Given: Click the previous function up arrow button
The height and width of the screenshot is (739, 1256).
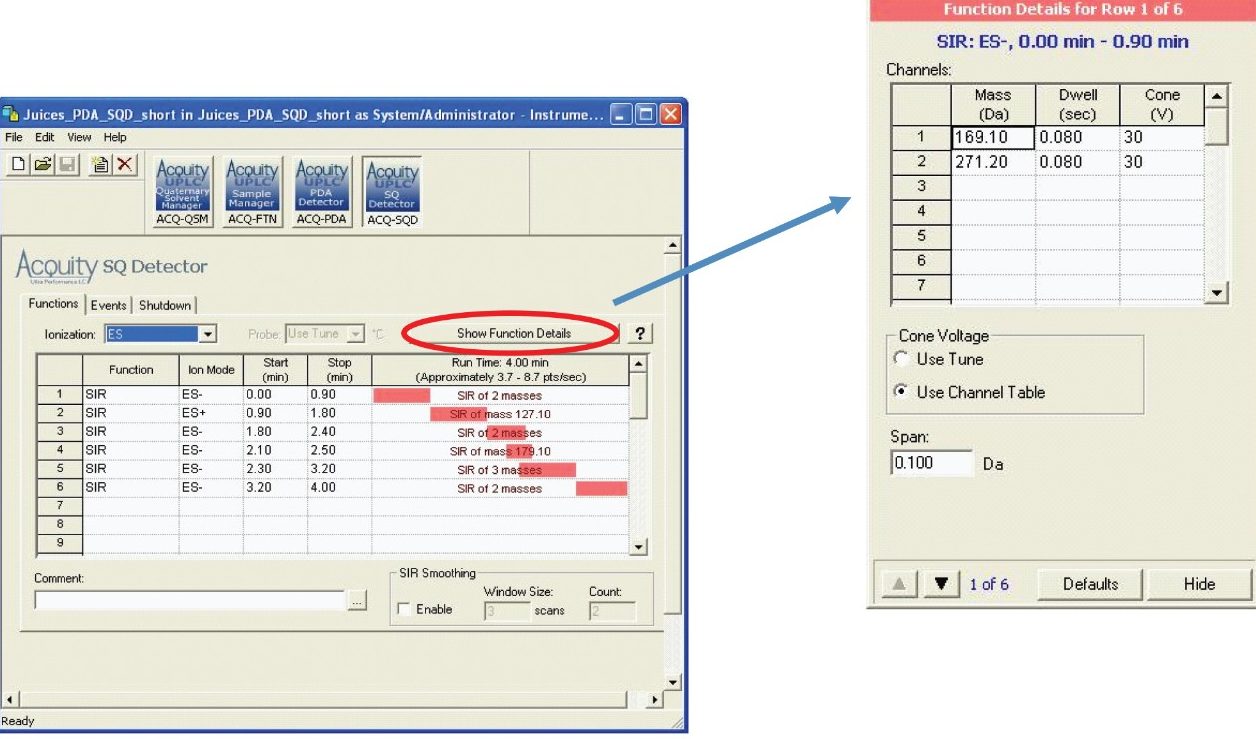Looking at the screenshot, I should pos(897,585).
